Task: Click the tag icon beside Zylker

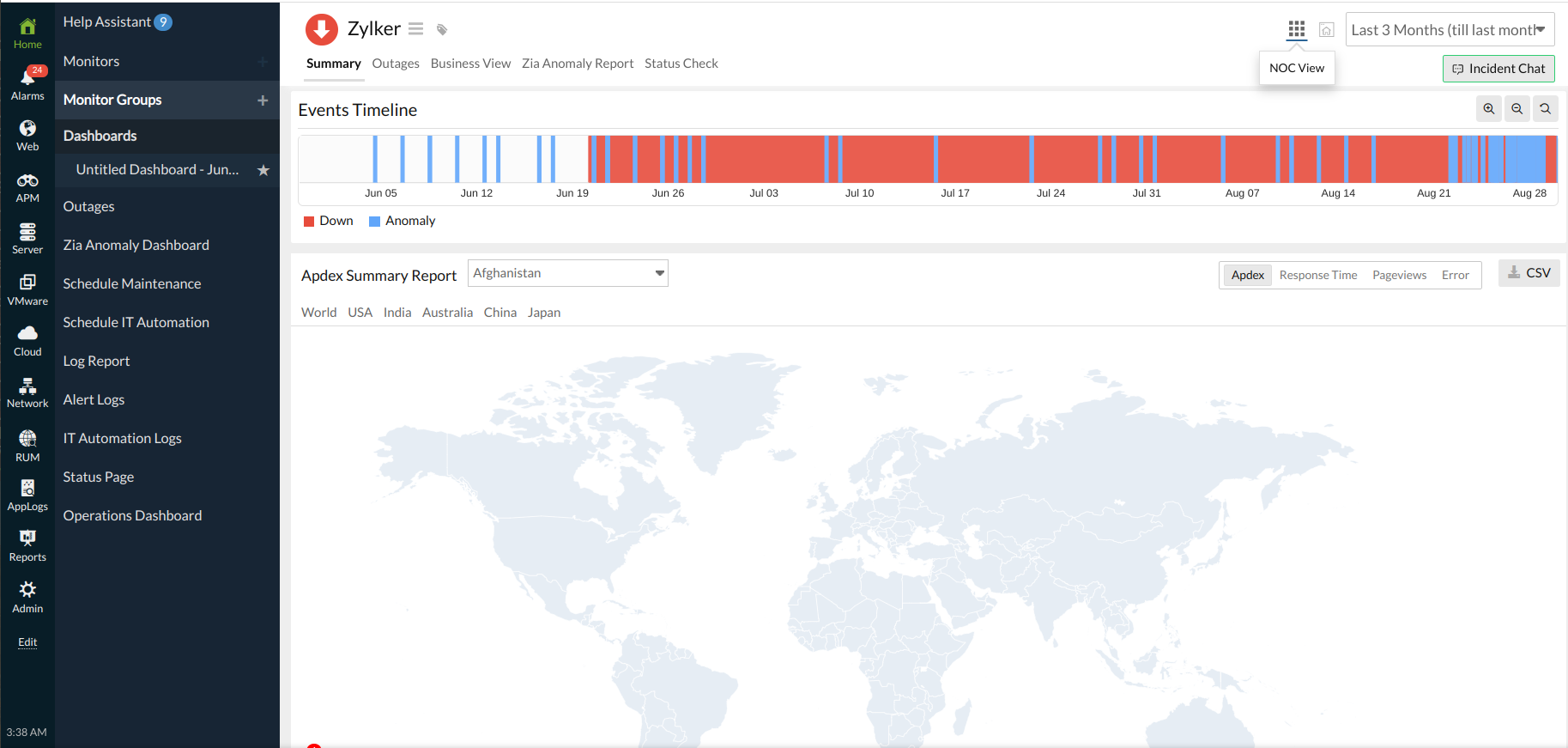Action: click(442, 30)
